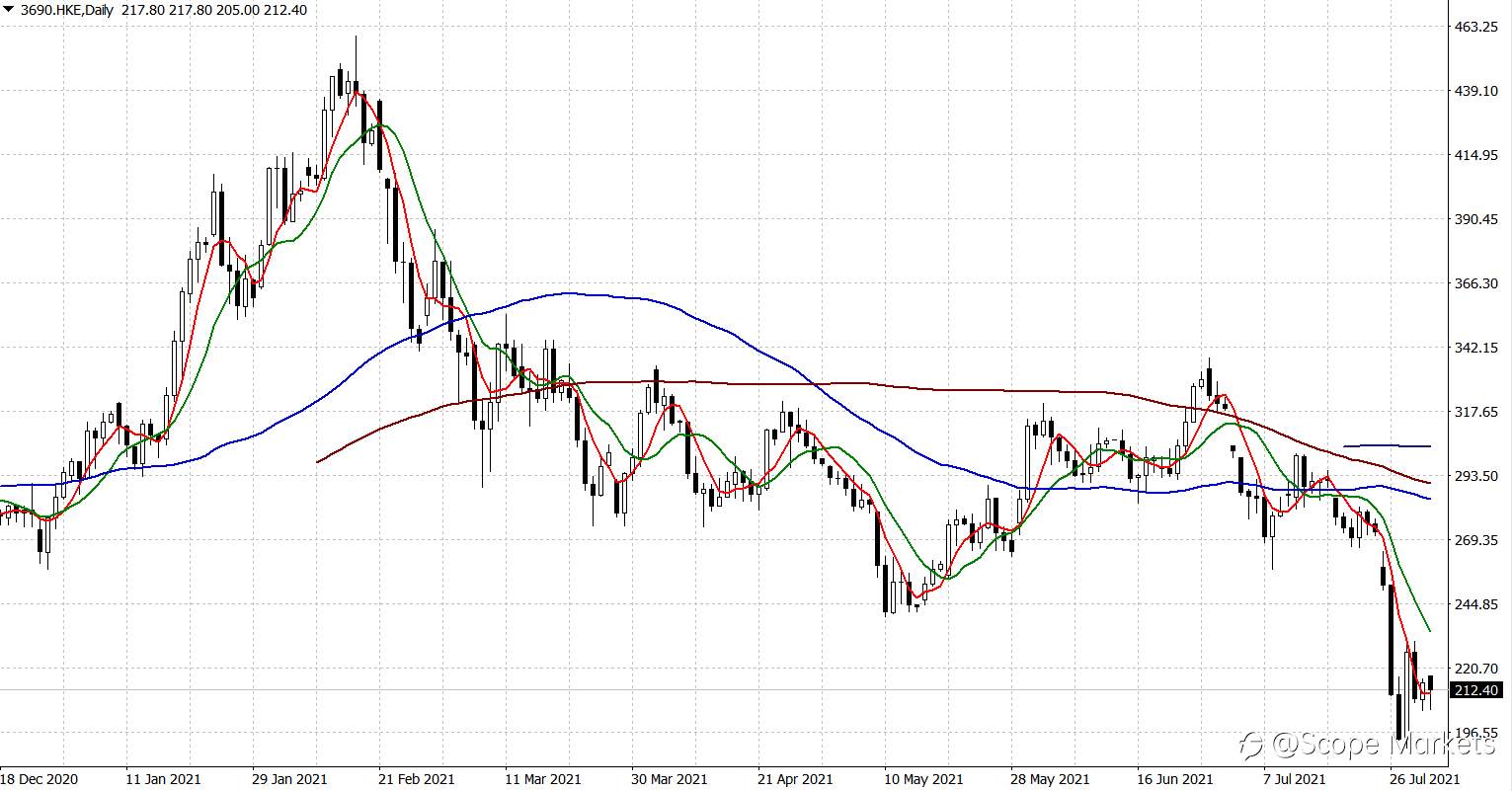This screenshot has width=1512, height=791.
Task: Click the 3690.HKE,Daily chart title
Action: [65, 9]
